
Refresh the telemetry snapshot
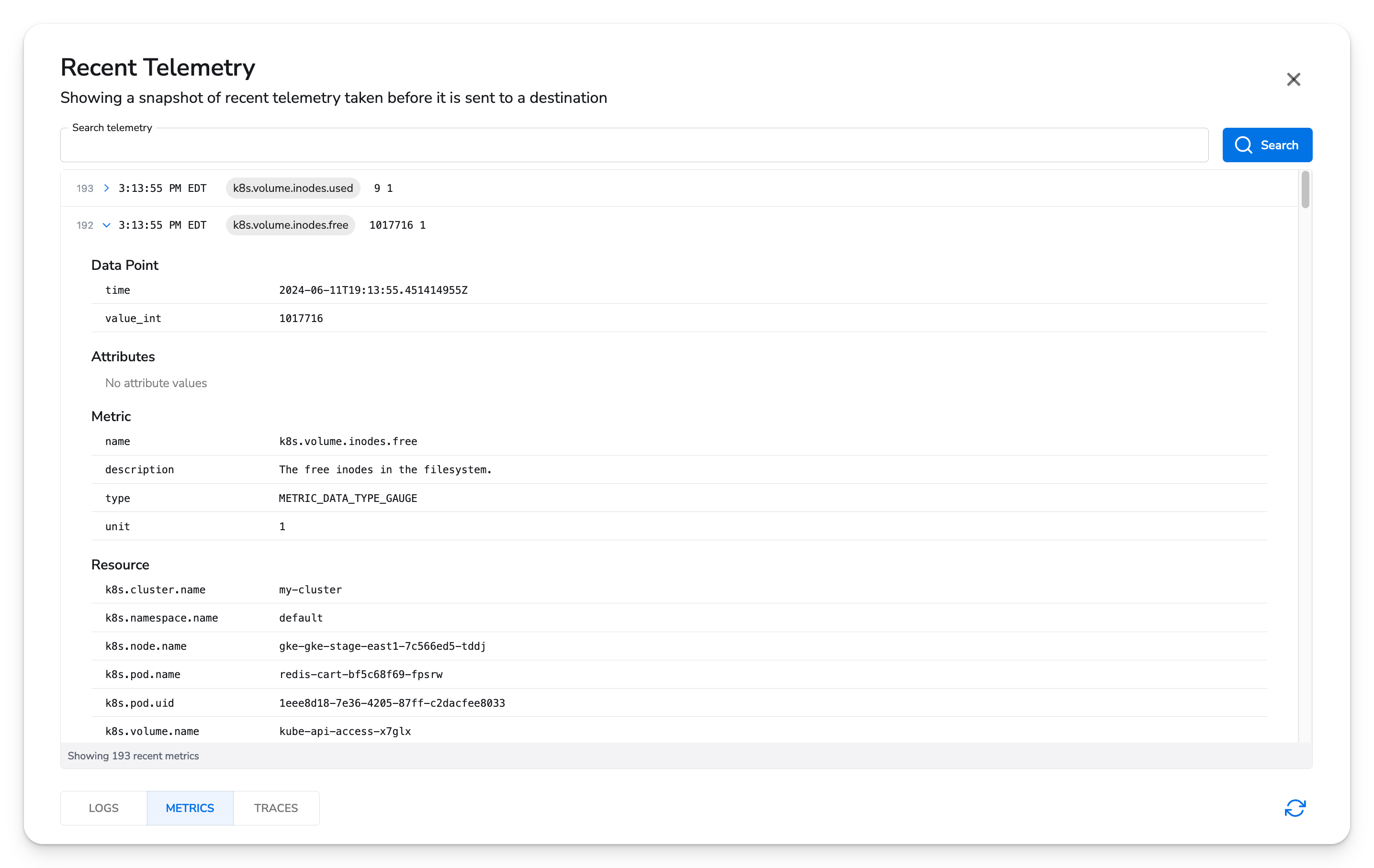(x=1296, y=808)
